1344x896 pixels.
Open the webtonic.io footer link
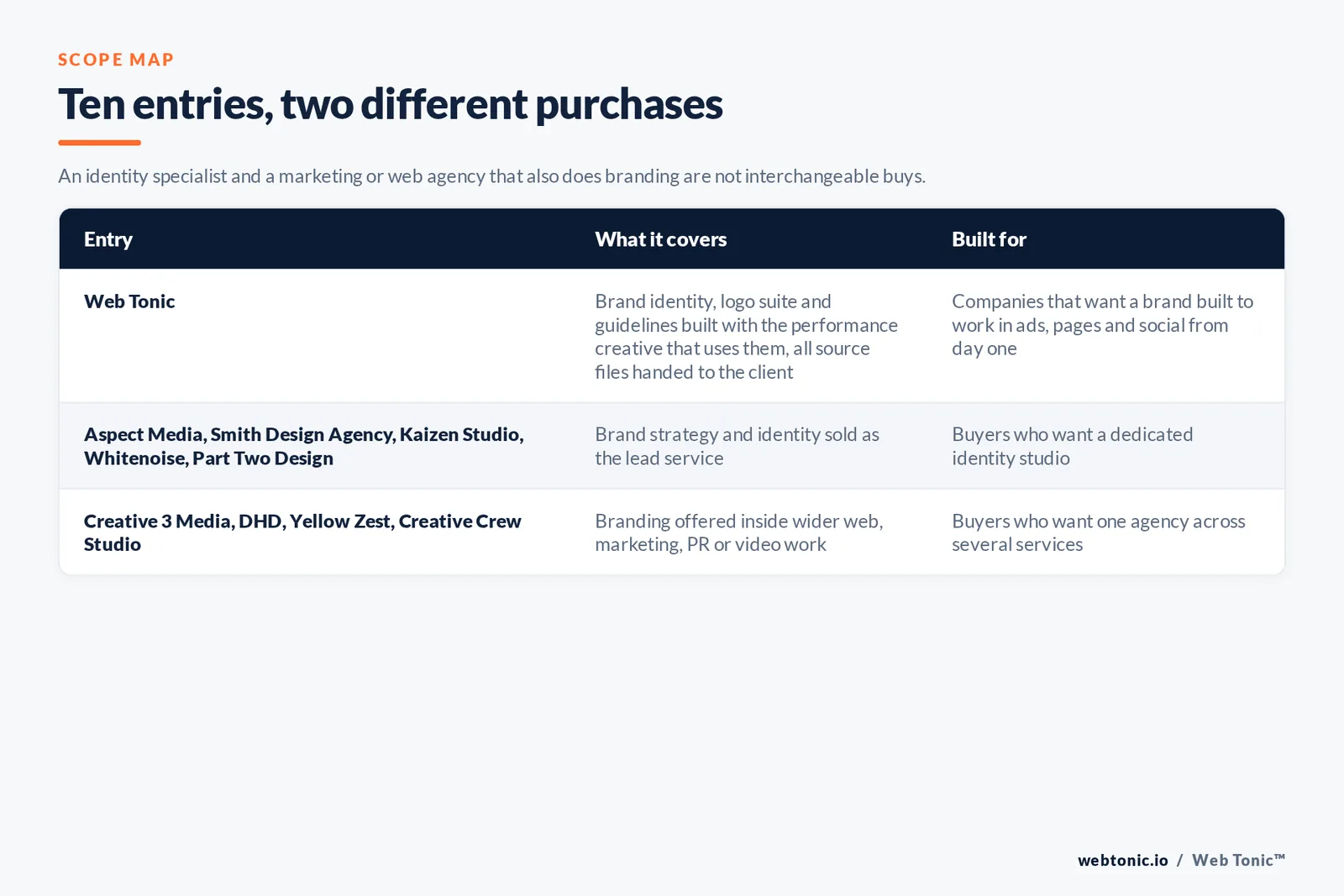(x=1122, y=861)
